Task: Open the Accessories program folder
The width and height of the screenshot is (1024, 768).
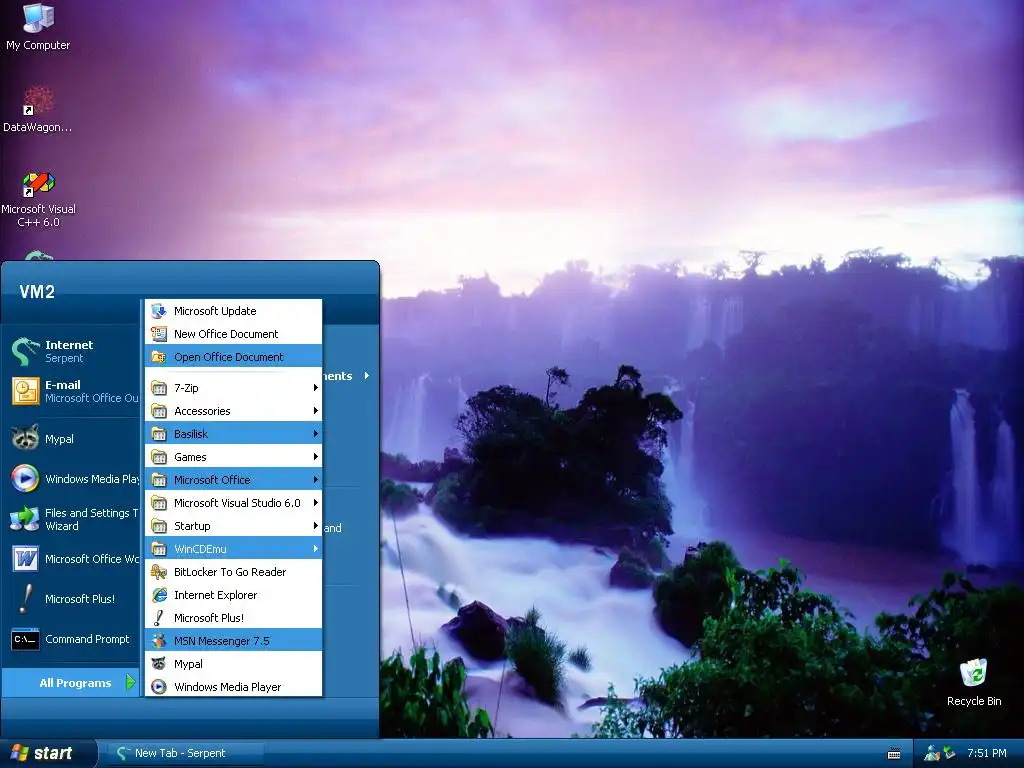Action: (x=233, y=411)
